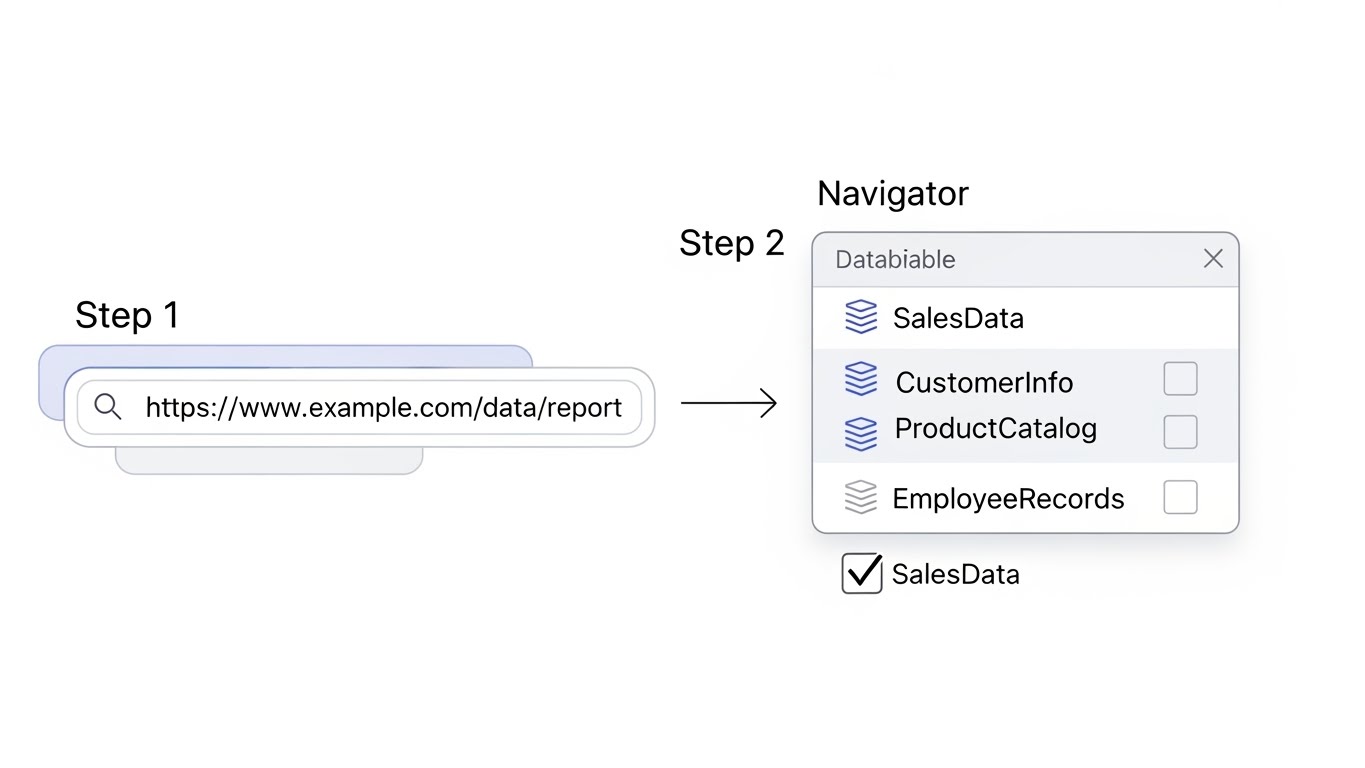Close the Databiable navigator panel

click(1213, 259)
